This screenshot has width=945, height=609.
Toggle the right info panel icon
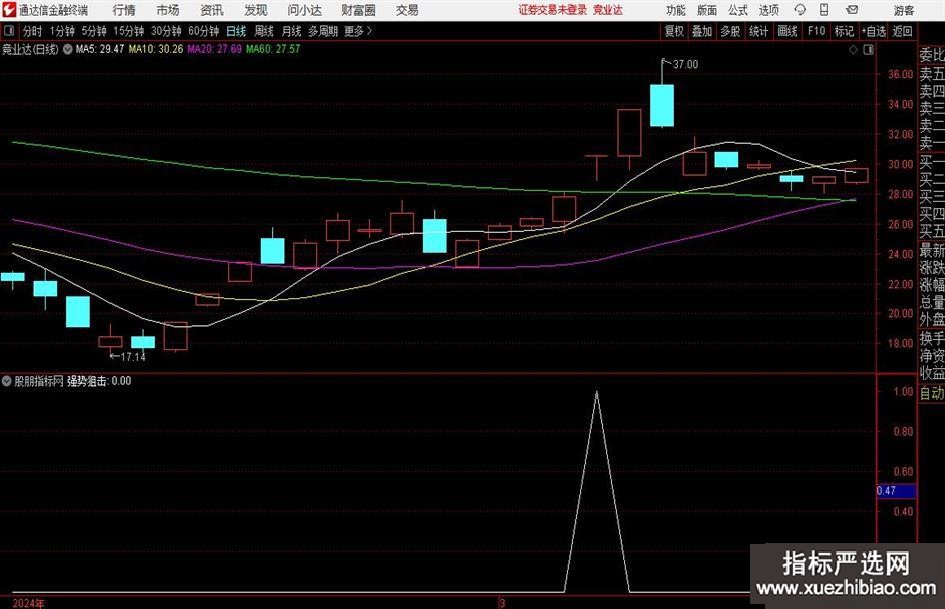click(x=868, y=50)
